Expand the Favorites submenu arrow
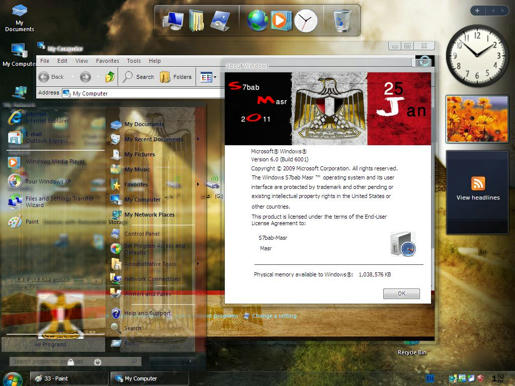515x386 pixels. point(198,184)
